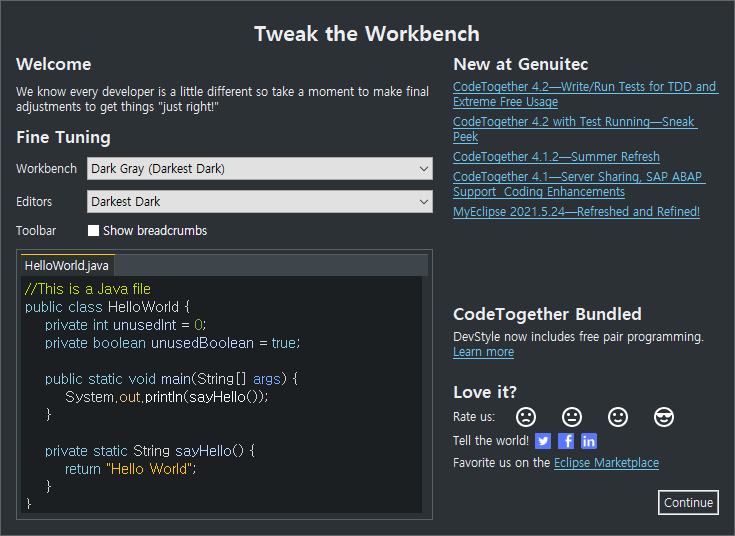Click the Continue button

pos(688,502)
